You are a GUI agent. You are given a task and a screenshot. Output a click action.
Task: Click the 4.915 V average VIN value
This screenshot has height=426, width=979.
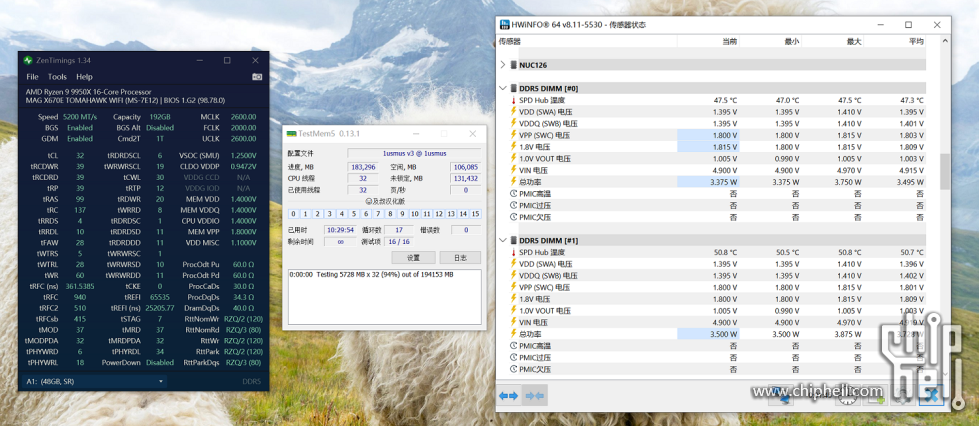(x=912, y=170)
